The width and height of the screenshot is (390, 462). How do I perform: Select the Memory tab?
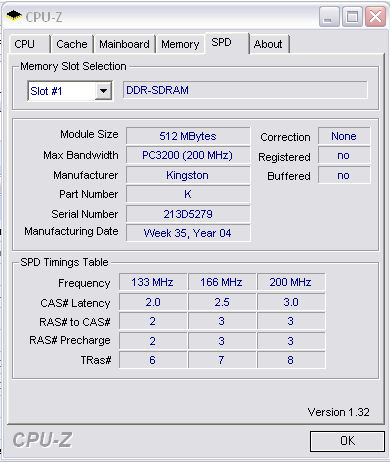[180, 44]
